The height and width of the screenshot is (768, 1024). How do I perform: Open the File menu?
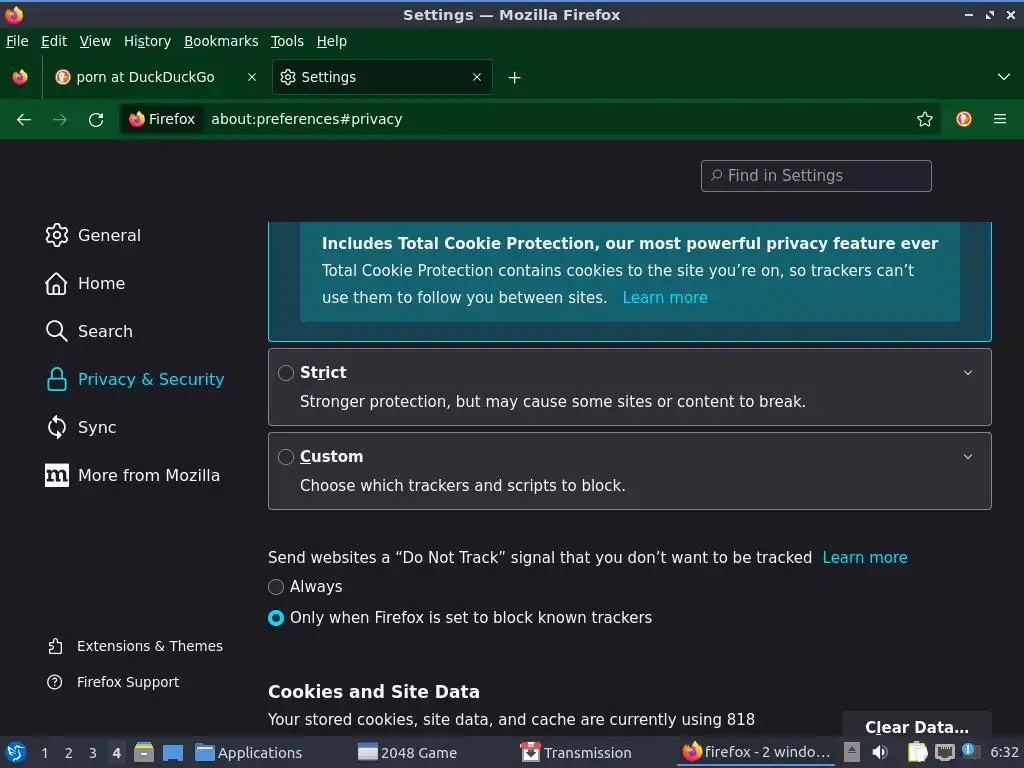click(x=17, y=41)
